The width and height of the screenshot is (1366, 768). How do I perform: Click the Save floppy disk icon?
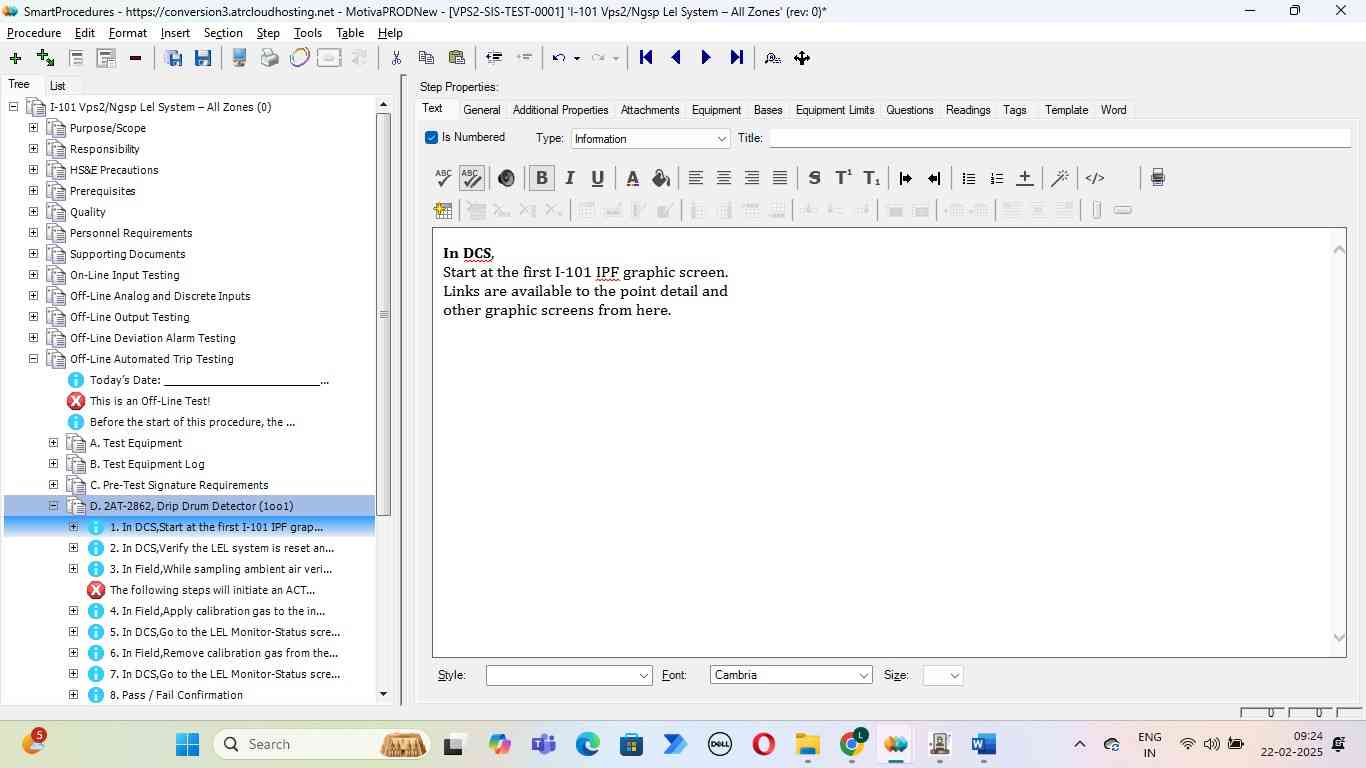pos(203,58)
